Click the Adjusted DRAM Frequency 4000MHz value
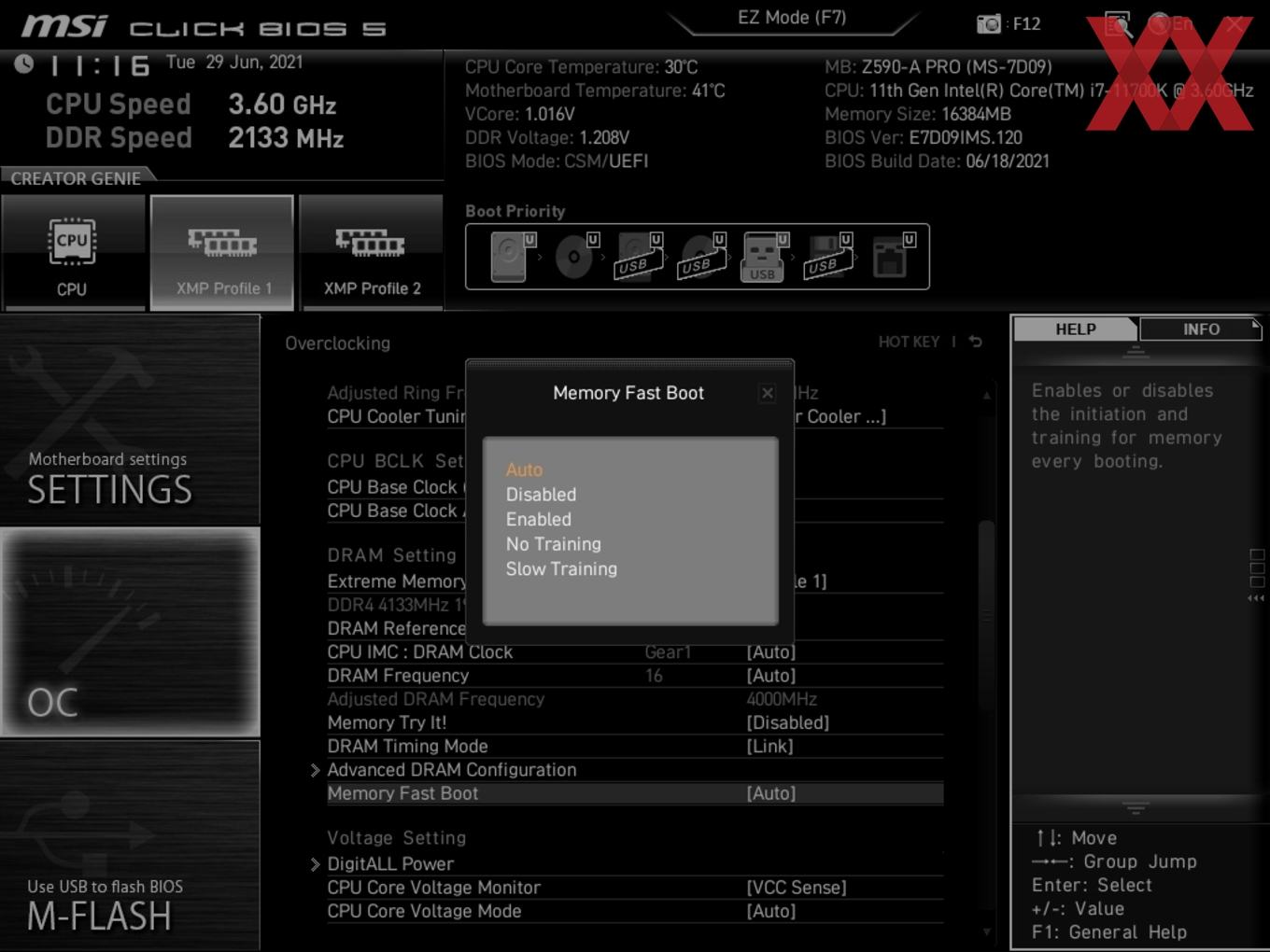This screenshot has height=952, width=1270. coord(782,699)
